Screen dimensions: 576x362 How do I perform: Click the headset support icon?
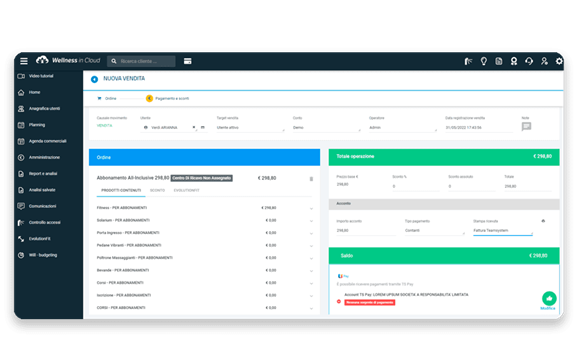pos(529,61)
